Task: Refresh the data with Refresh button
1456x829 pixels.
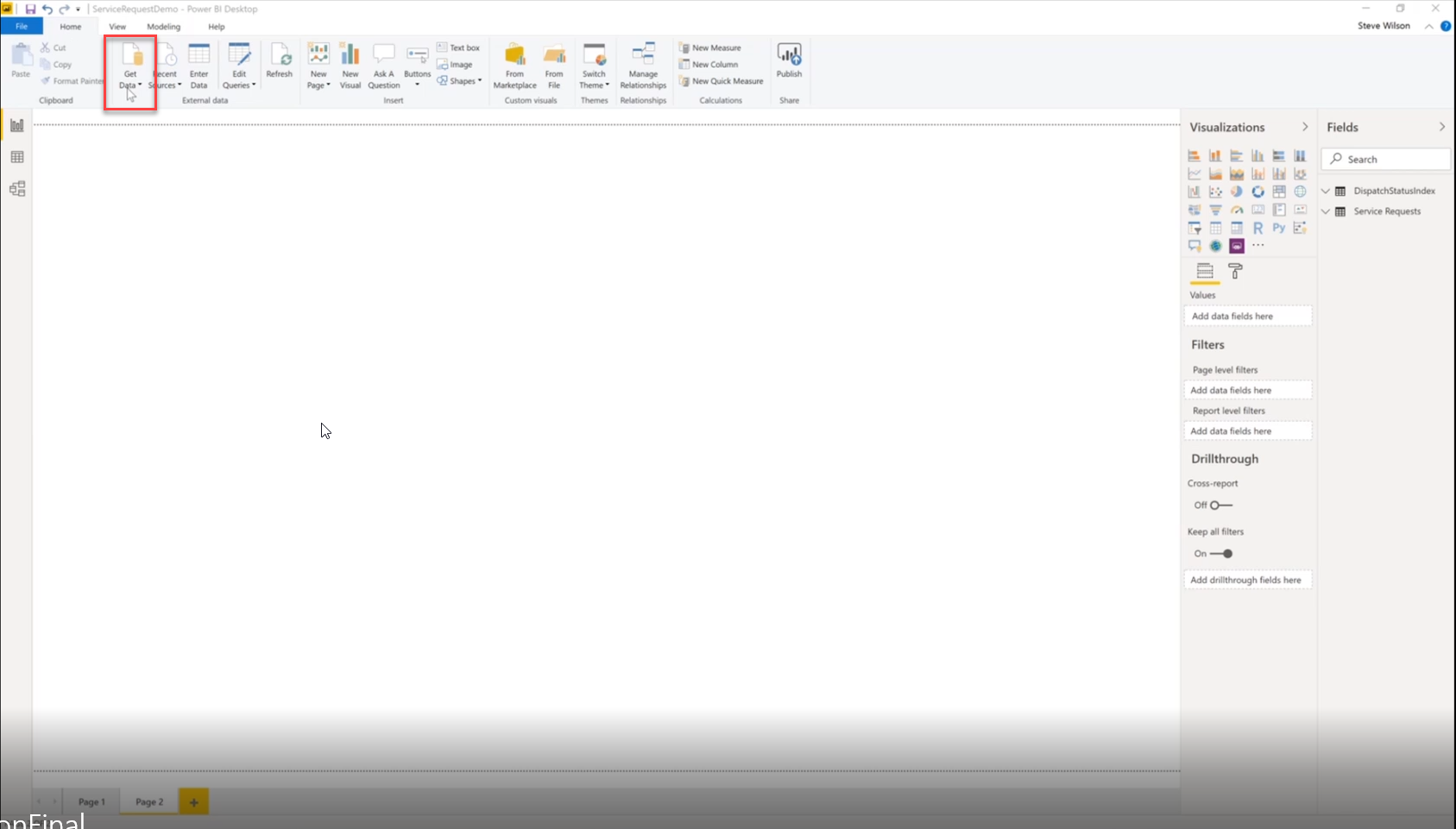Action: tap(280, 60)
